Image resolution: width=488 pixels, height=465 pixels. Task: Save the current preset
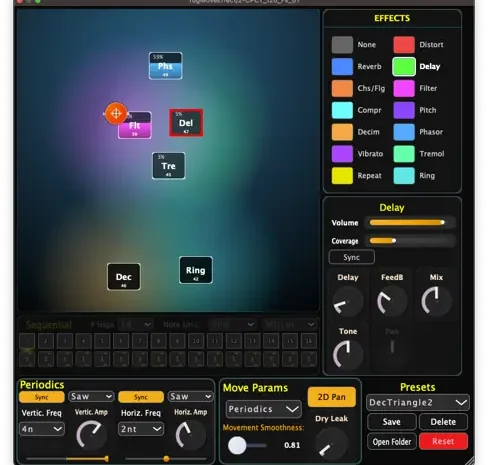click(391, 422)
